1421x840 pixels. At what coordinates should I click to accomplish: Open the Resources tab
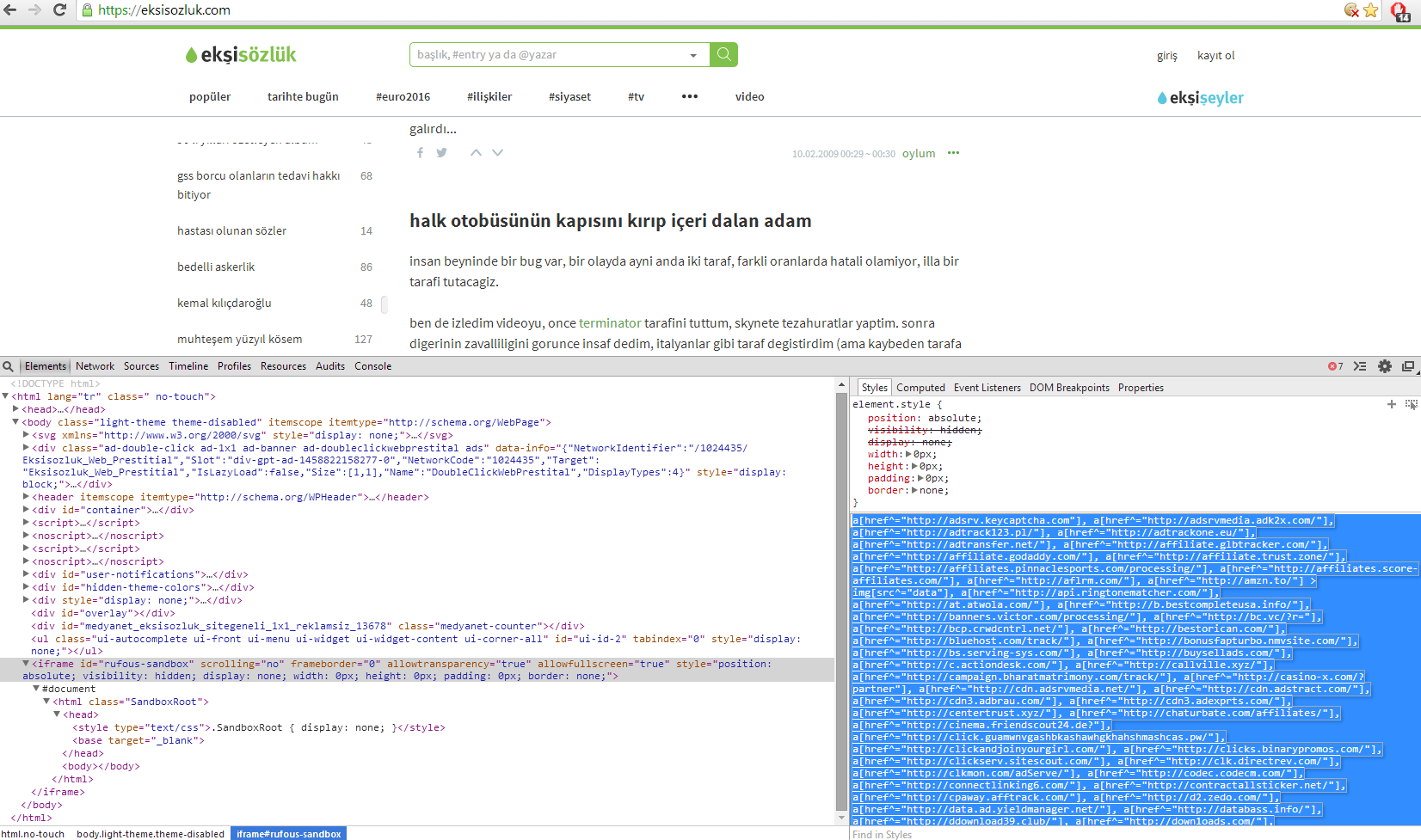tap(283, 366)
